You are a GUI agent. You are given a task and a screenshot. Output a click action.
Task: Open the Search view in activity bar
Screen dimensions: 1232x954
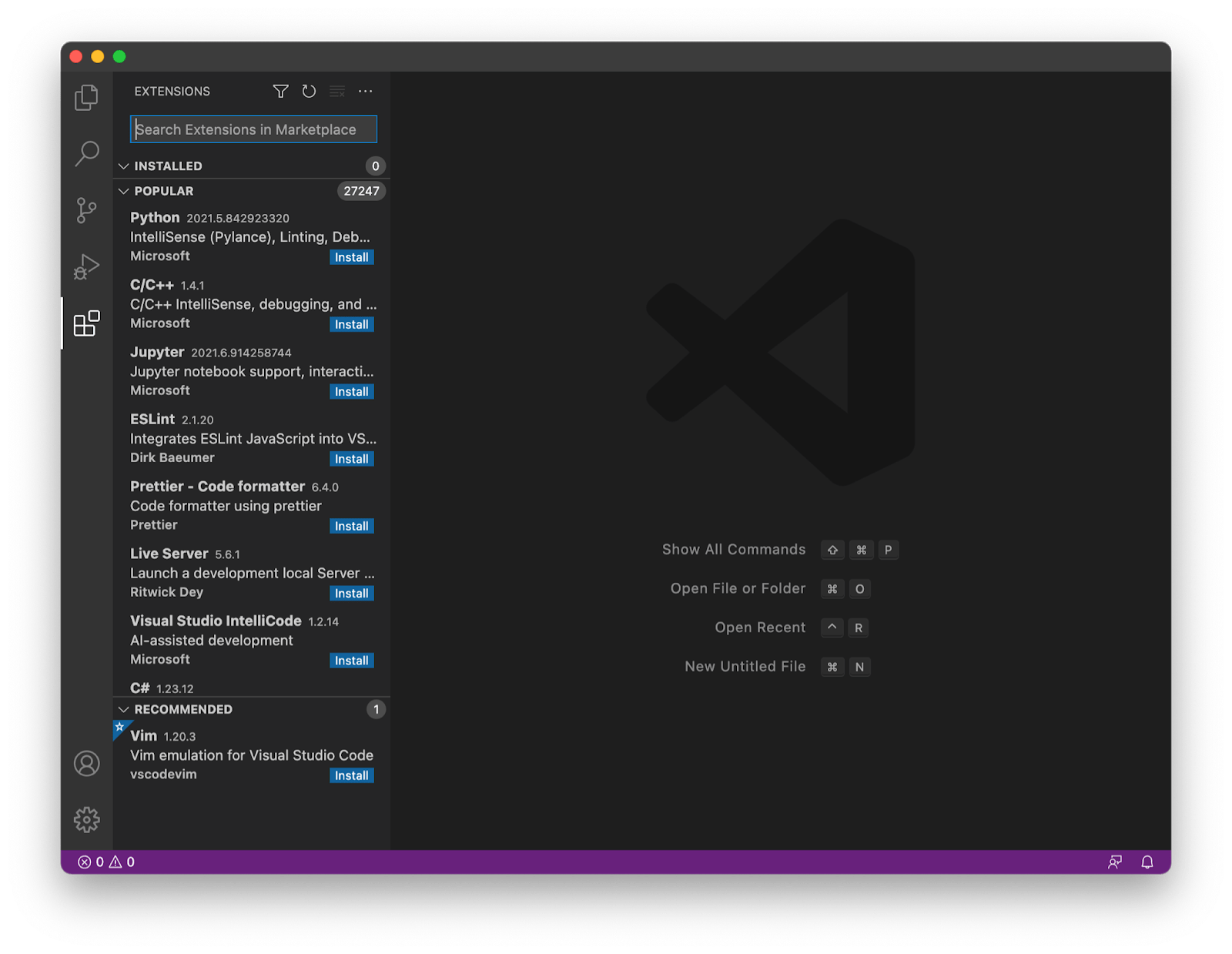86,154
